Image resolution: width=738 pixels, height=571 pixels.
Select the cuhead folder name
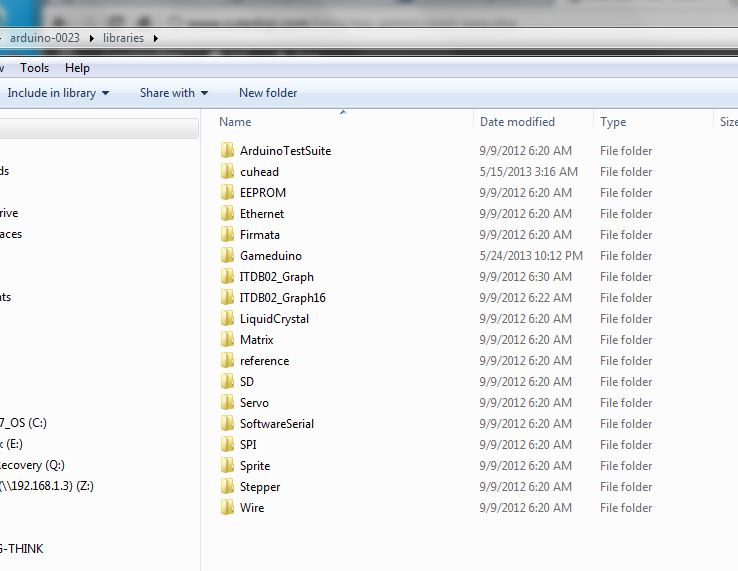tap(259, 172)
